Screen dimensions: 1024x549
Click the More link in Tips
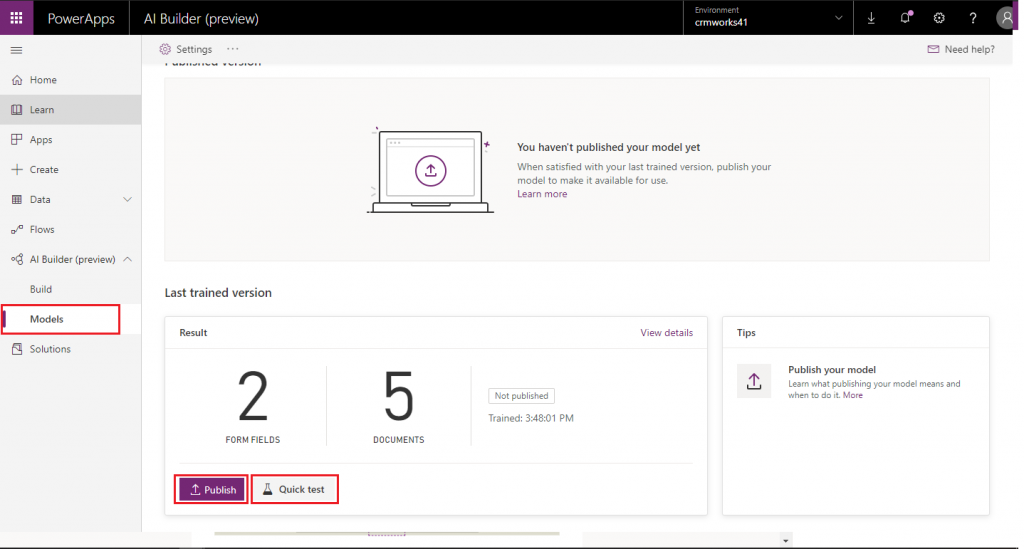point(852,396)
